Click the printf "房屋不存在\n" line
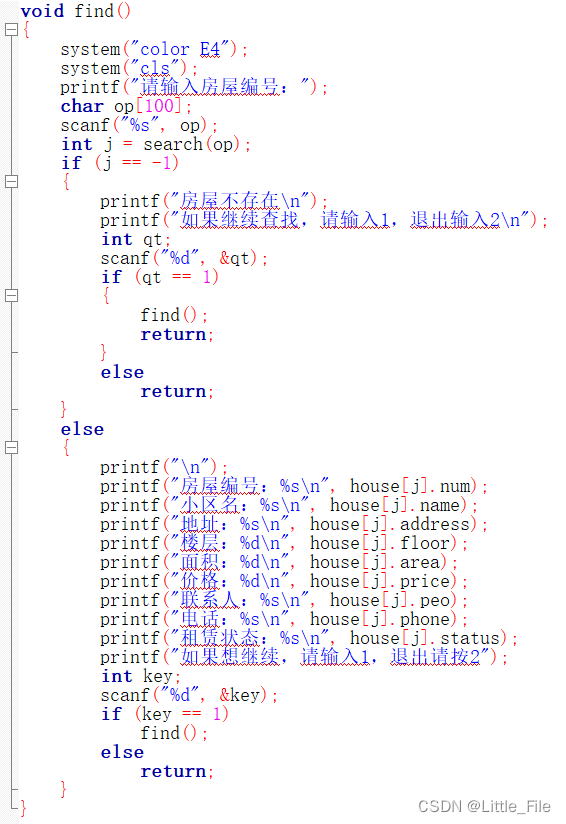The height and width of the screenshot is (824, 566). (214, 201)
